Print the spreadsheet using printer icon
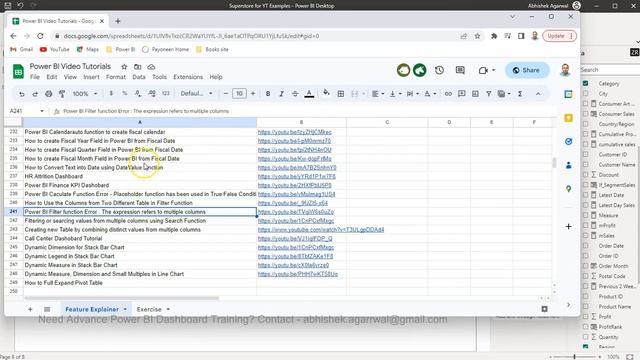The height and width of the screenshot is (360, 640). (x=49, y=94)
